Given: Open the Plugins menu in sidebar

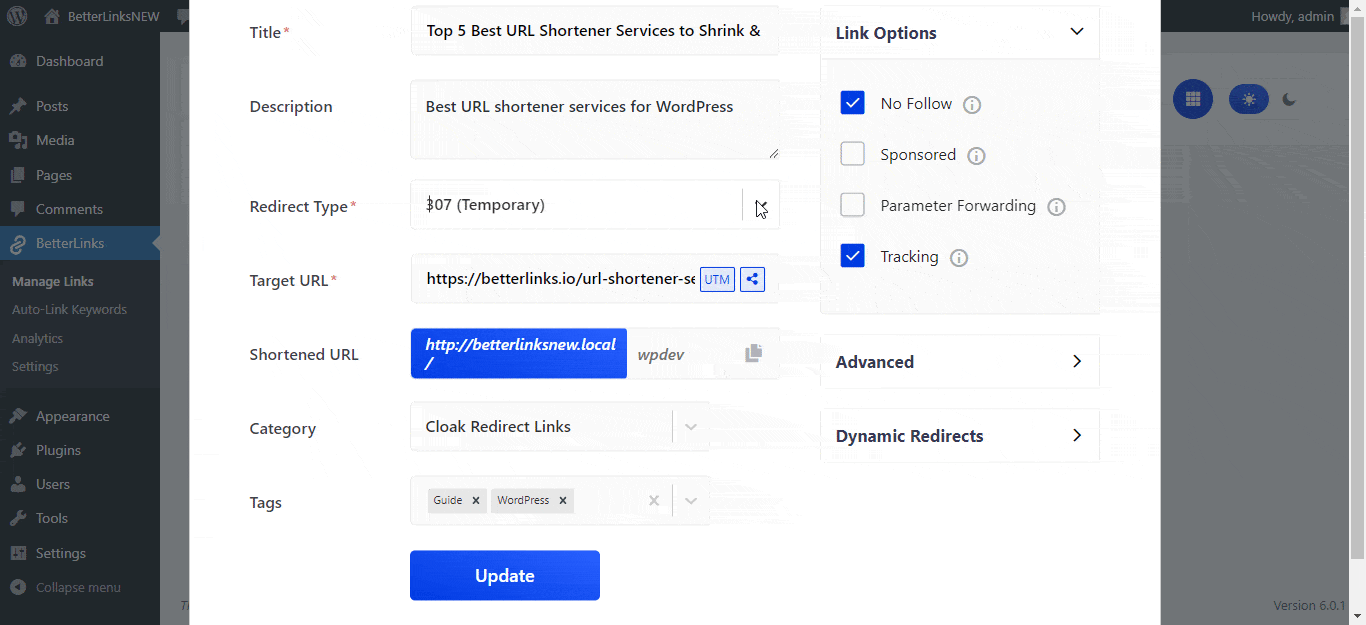Looking at the screenshot, I should [x=58, y=450].
